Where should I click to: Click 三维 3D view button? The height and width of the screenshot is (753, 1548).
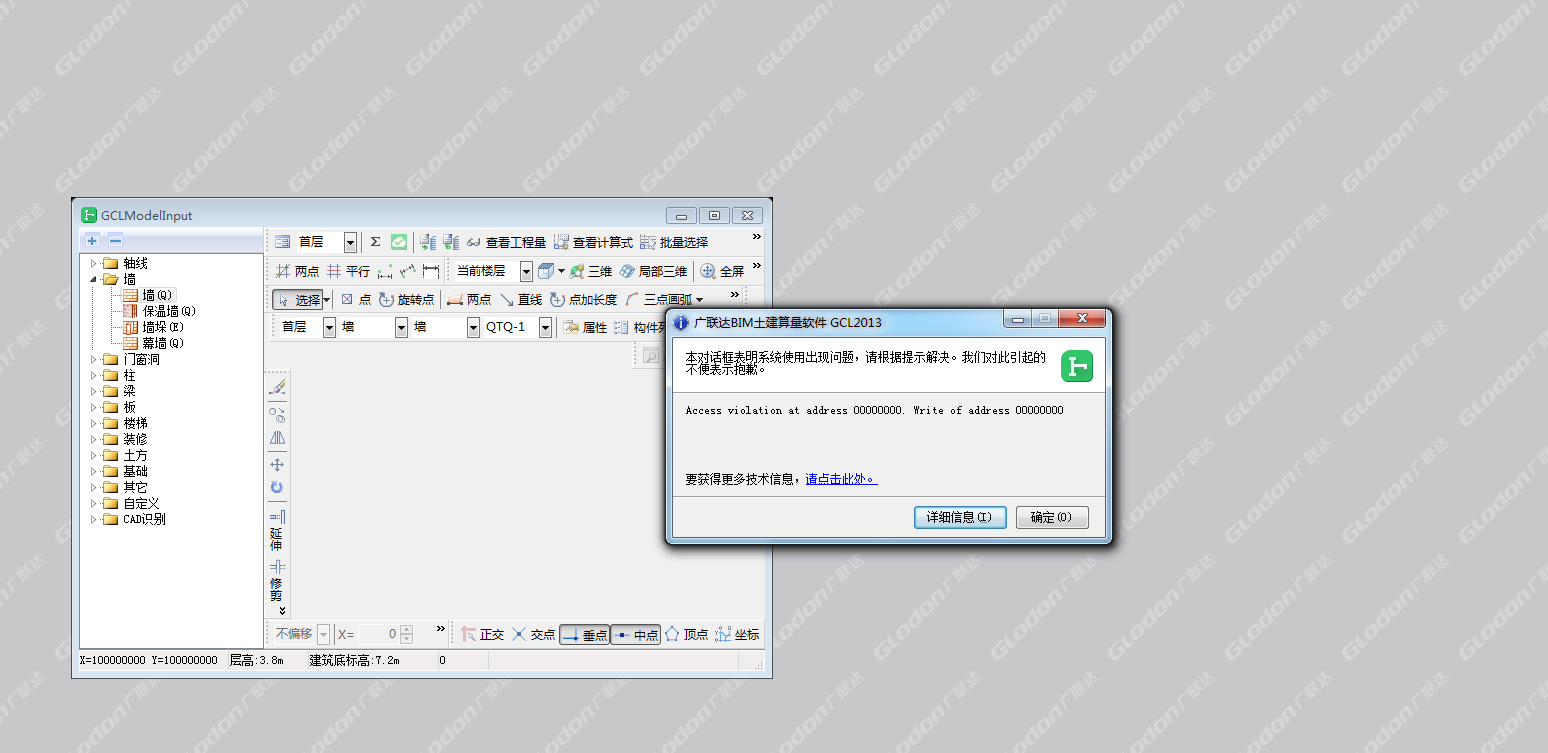(591, 271)
